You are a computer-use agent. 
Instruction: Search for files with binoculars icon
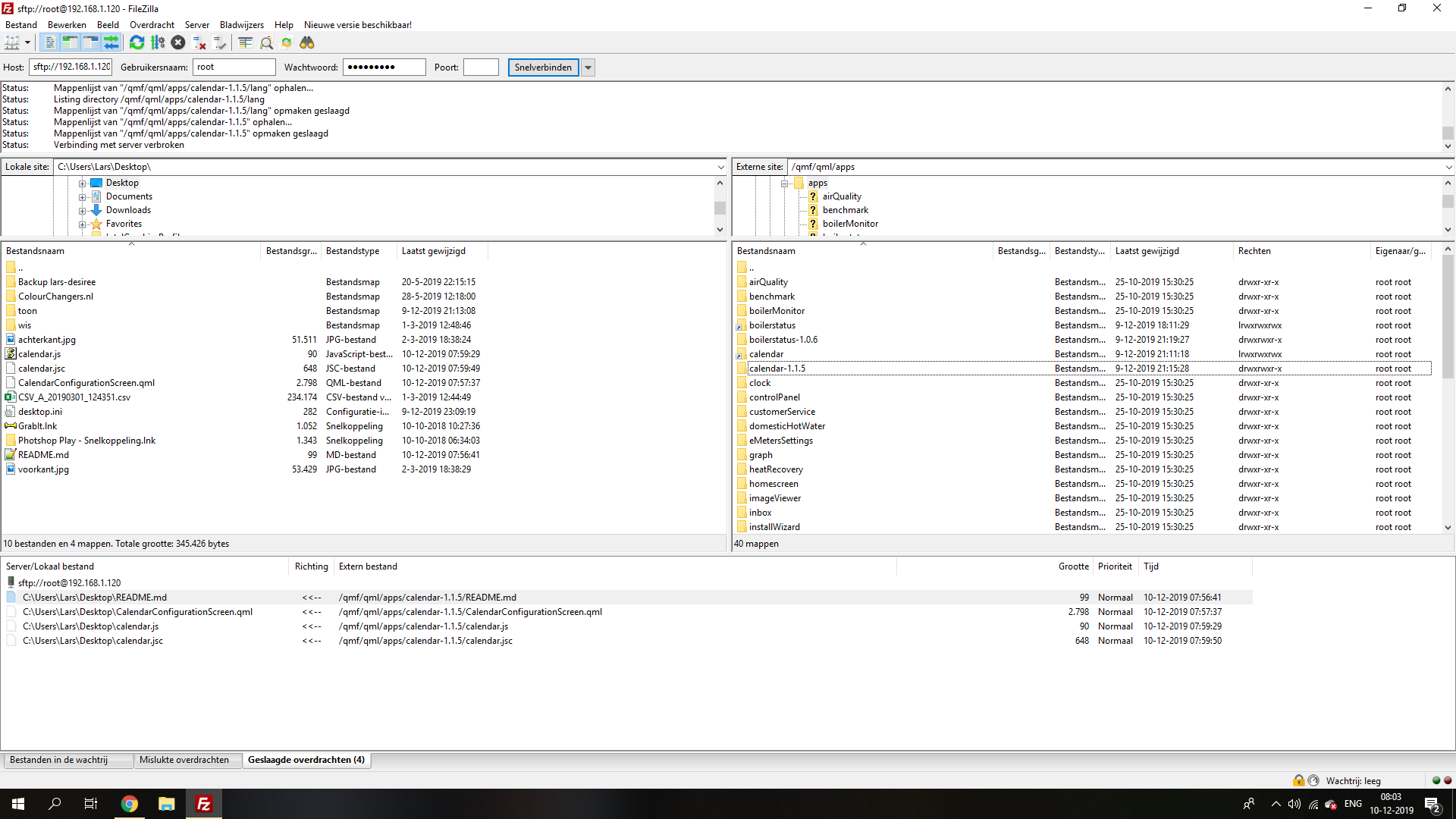click(x=307, y=42)
